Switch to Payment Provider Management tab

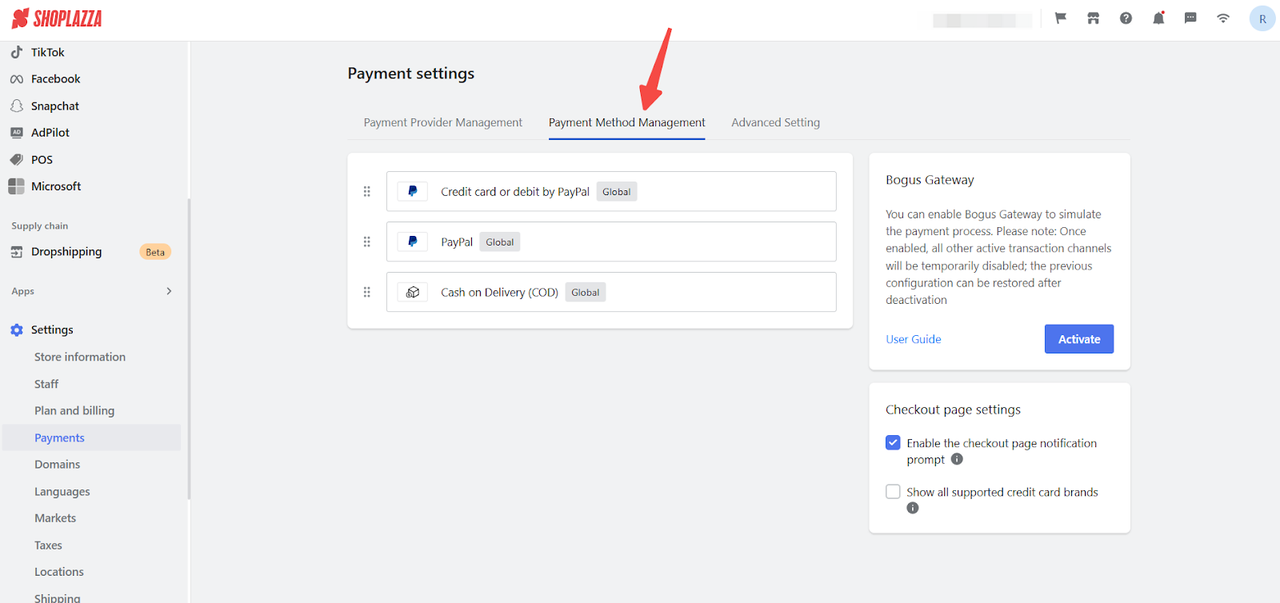pyautogui.click(x=443, y=122)
